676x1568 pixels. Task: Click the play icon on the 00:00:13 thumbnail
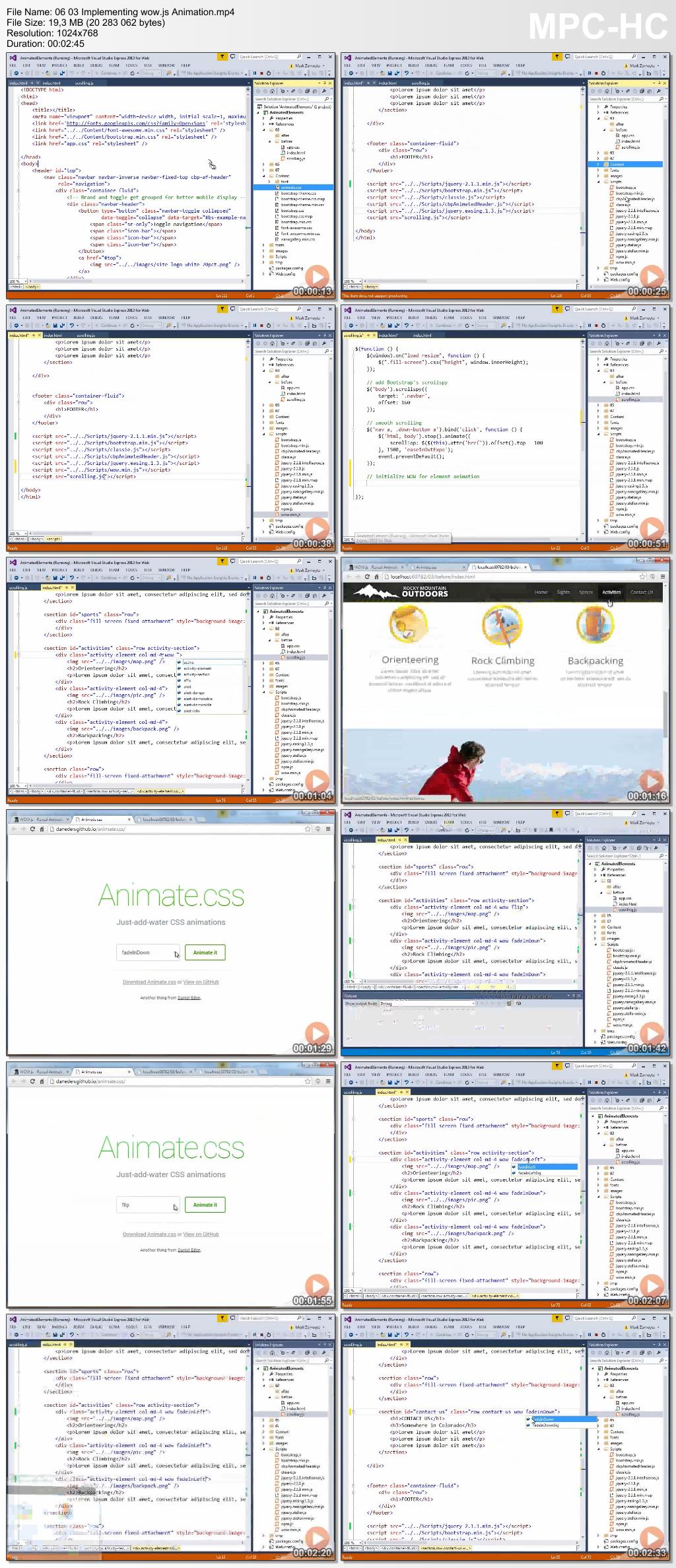318,277
